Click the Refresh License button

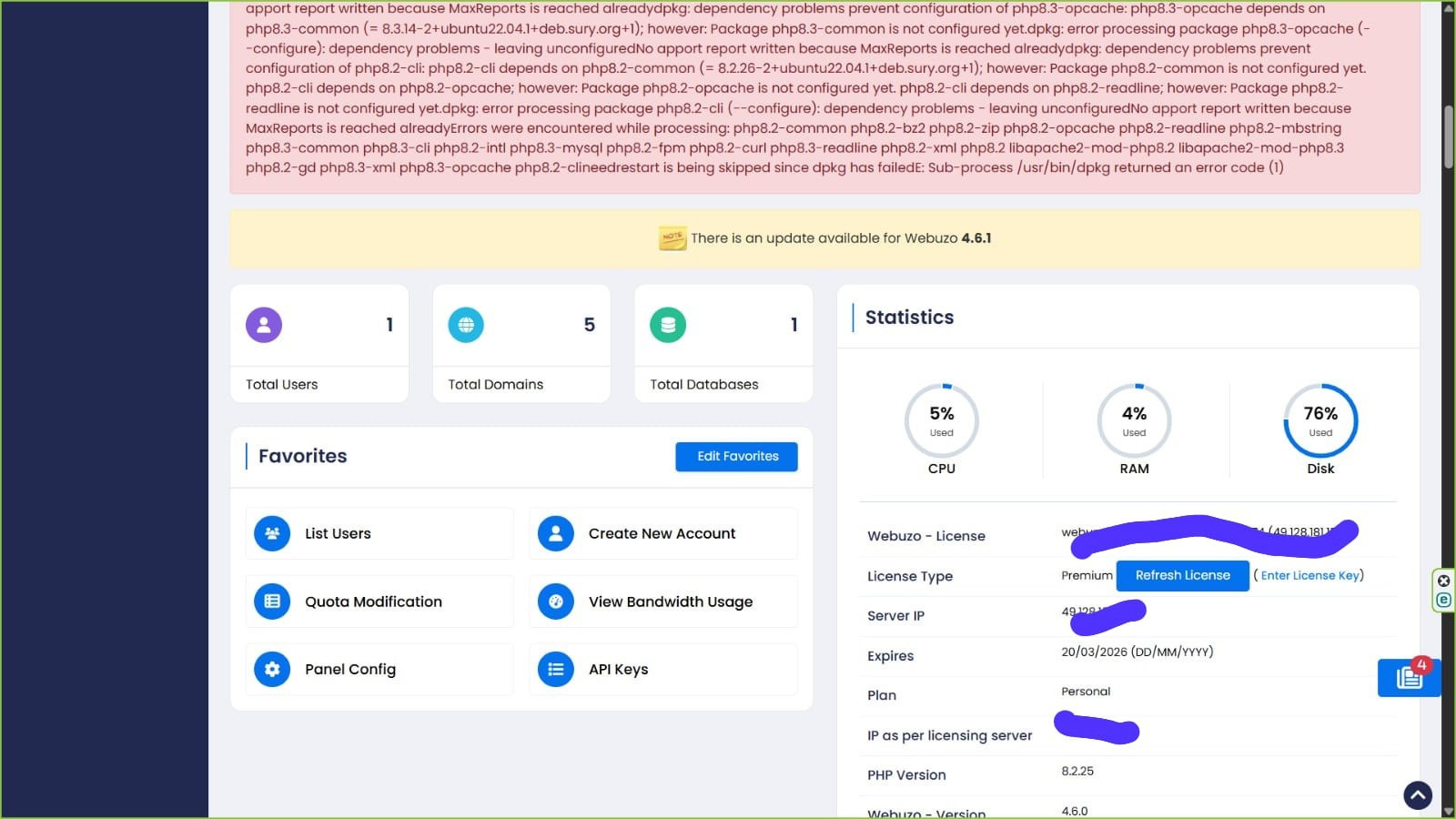point(1182,575)
